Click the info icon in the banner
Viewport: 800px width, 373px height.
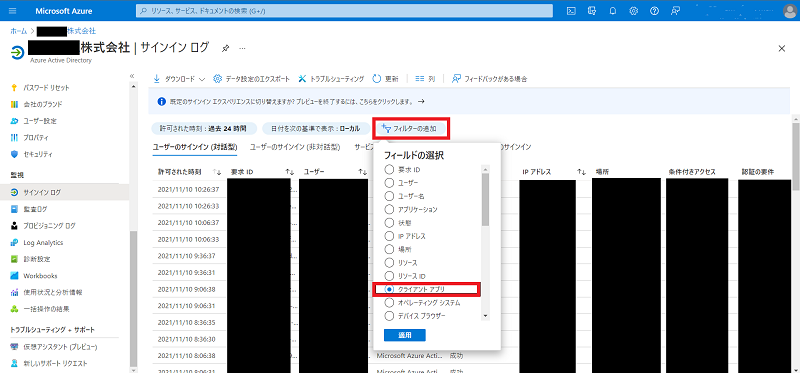(x=161, y=102)
